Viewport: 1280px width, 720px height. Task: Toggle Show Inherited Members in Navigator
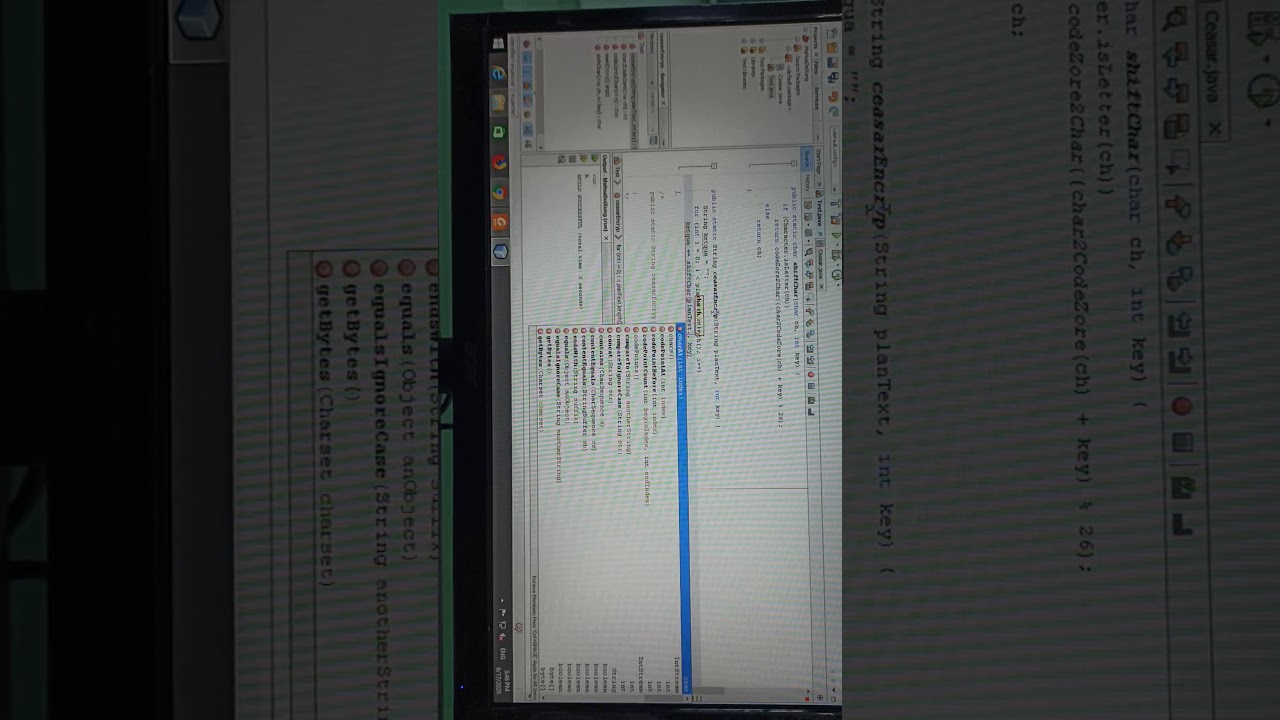point(527,44)
